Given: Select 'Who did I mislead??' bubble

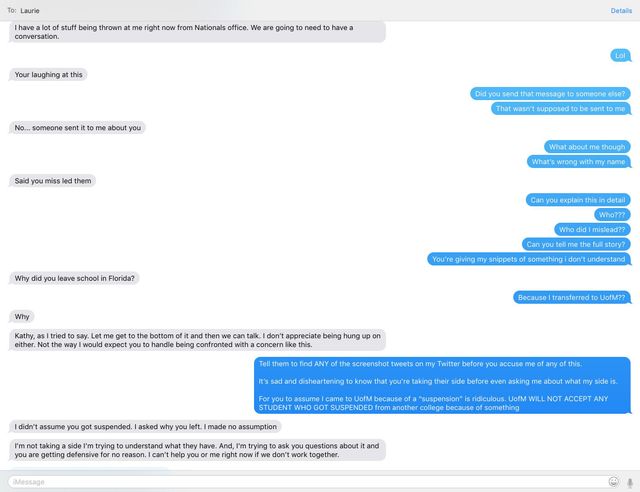Looking at the screenshot, I should (592, 229).
